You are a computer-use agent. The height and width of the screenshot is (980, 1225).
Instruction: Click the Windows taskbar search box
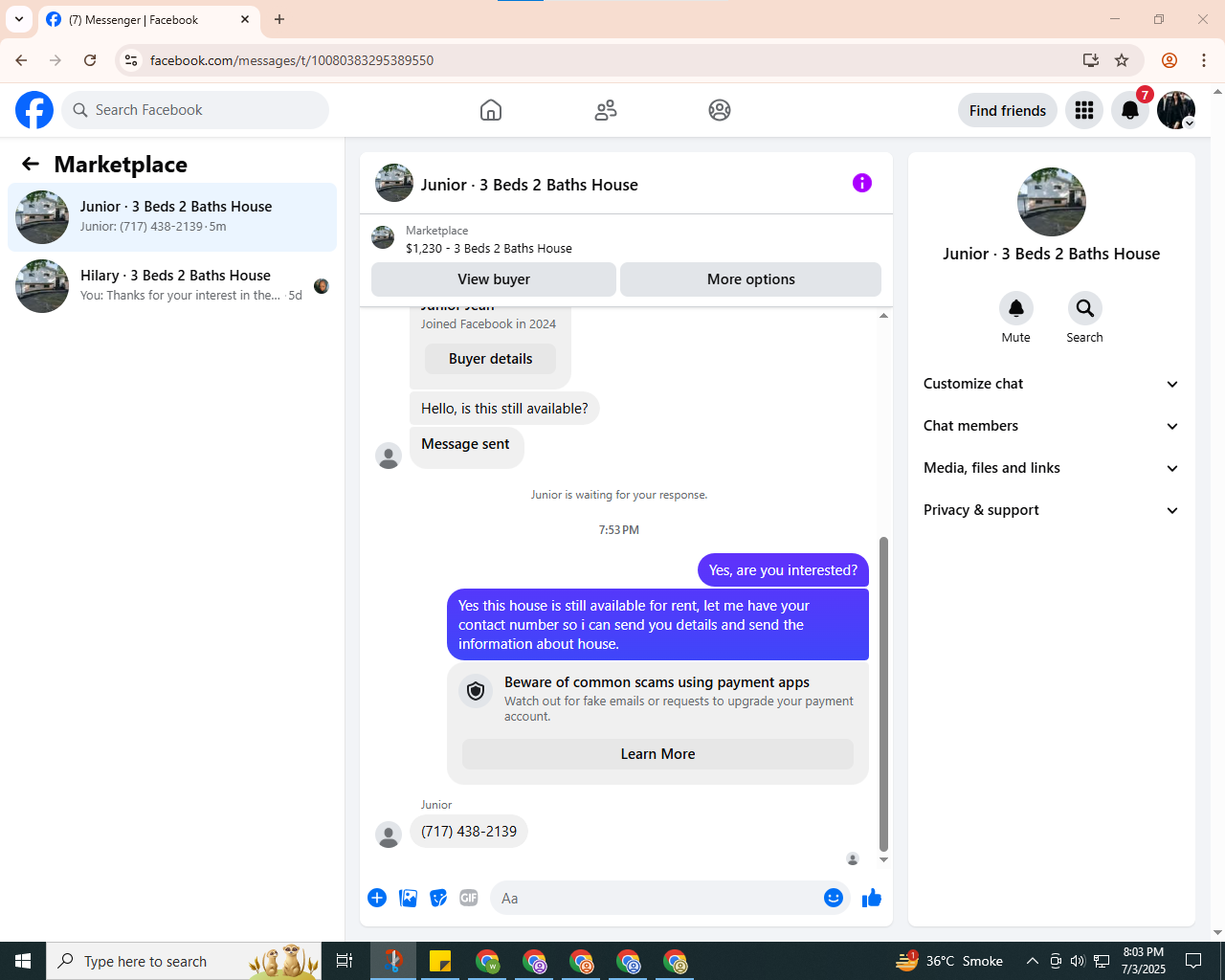point(184,961)
